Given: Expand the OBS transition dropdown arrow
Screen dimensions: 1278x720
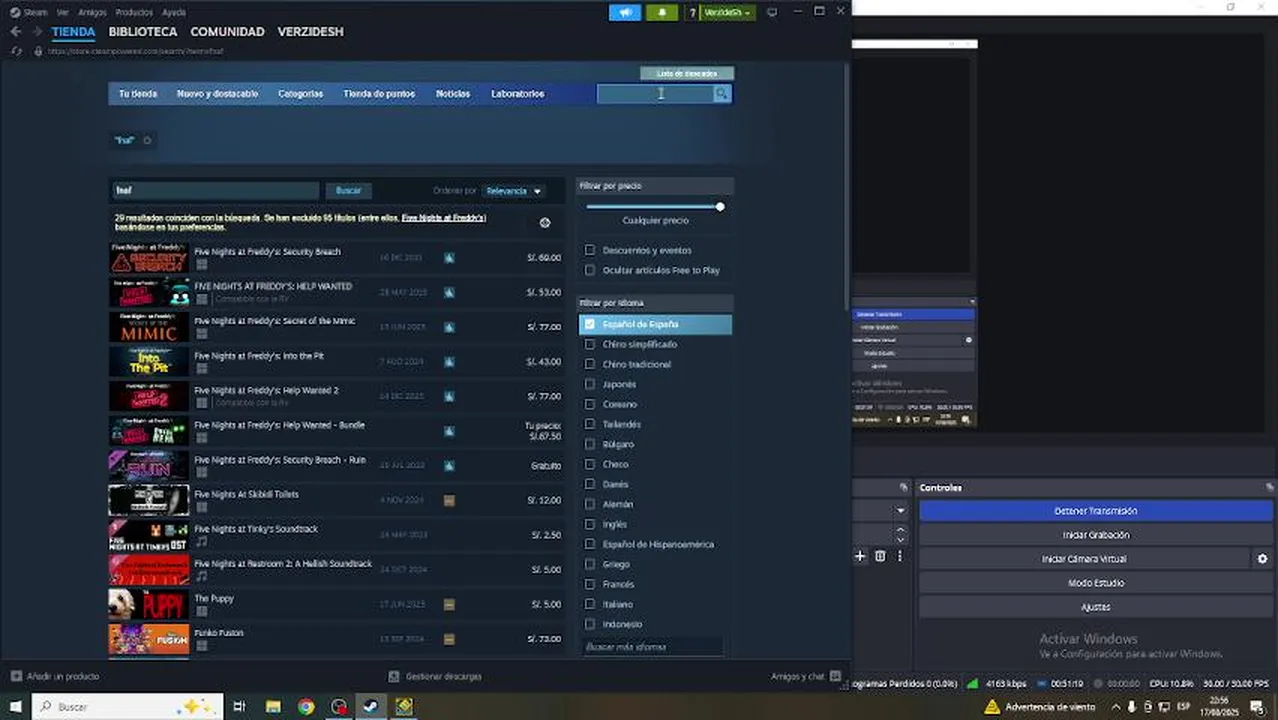Looking at the screenshot, I should click(900, 510).
